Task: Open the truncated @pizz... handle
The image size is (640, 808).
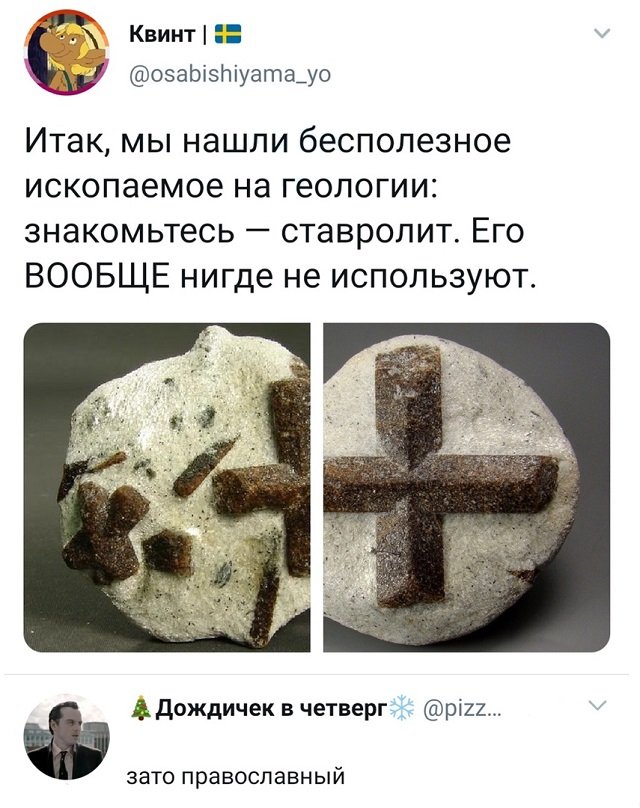Action: coord(461,709)
